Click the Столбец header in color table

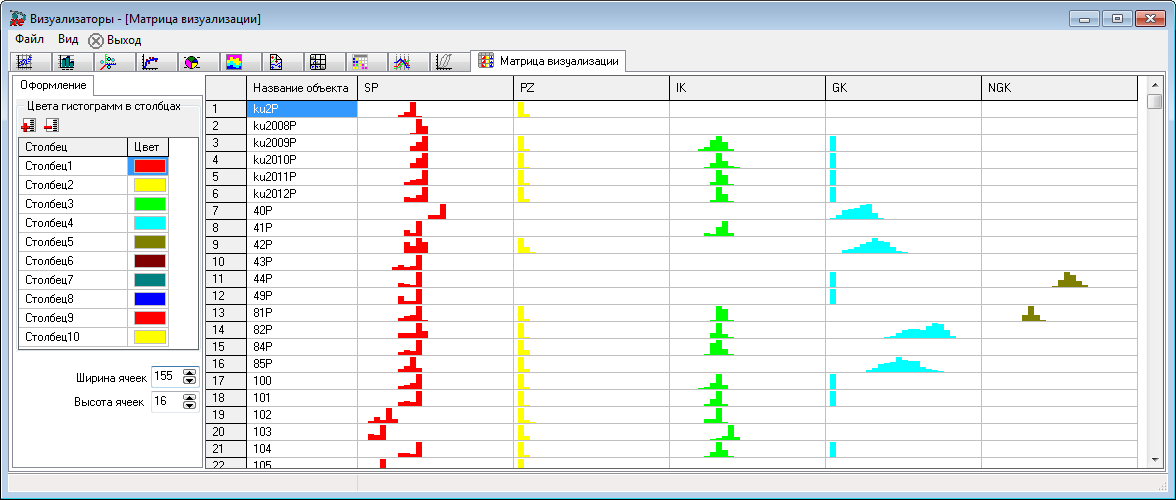(x=73, y=147)
